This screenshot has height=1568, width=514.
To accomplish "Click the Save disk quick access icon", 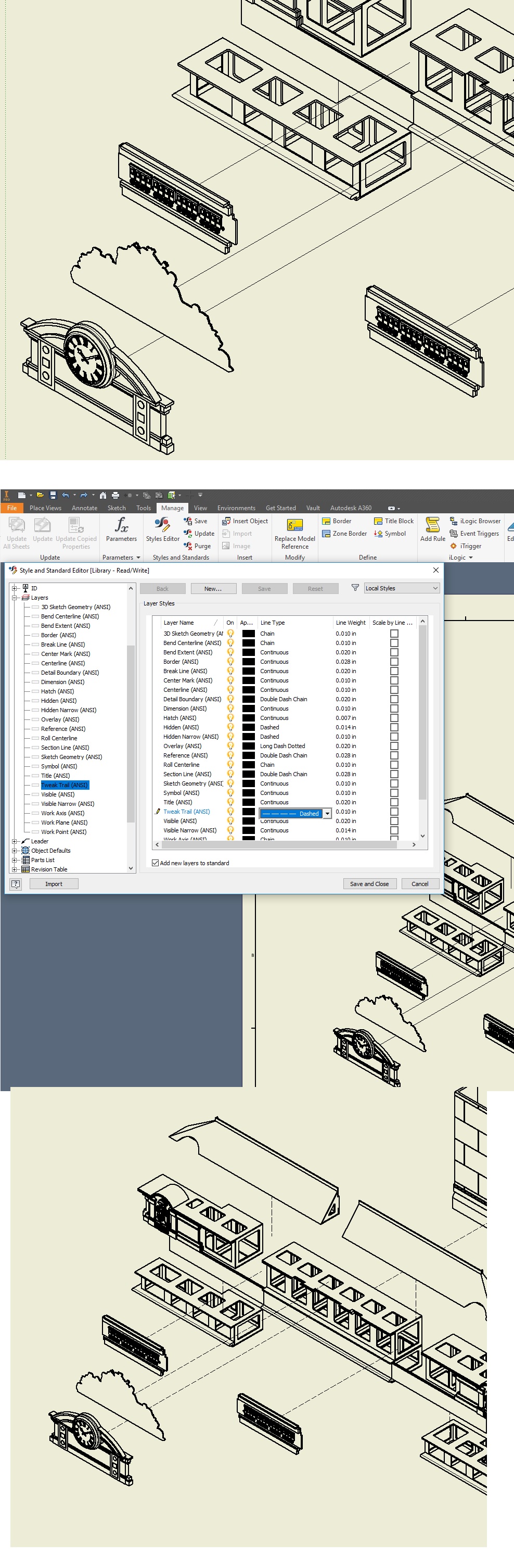I will 53,495.
